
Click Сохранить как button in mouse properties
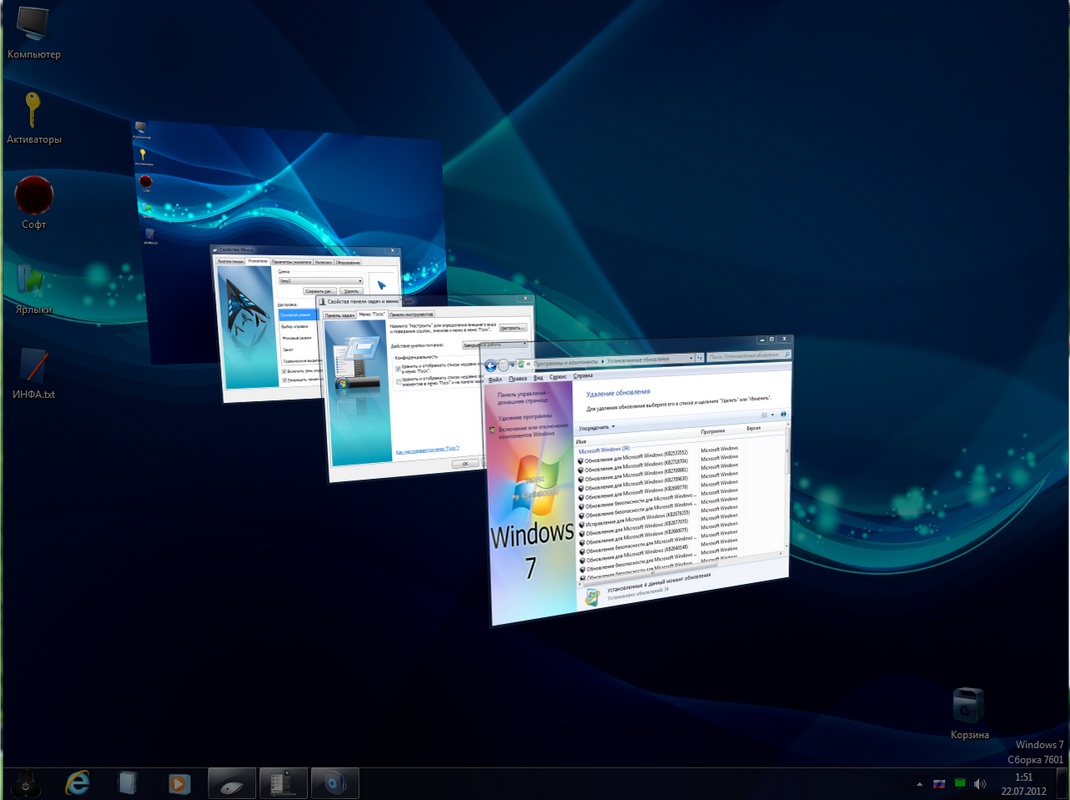(319, 291)
